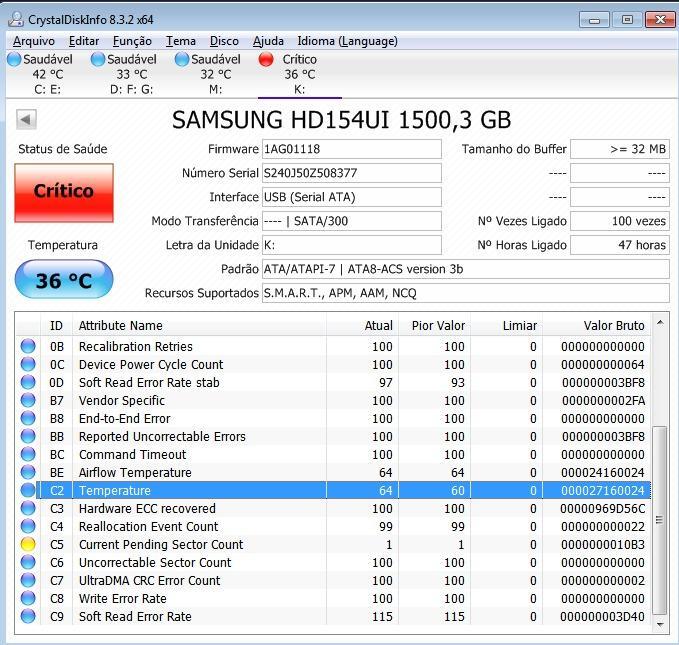The width and height of the screenshot is (679, 645).
Task: Select the Hardware ECC recovered row text
Action: click(147, 509)
